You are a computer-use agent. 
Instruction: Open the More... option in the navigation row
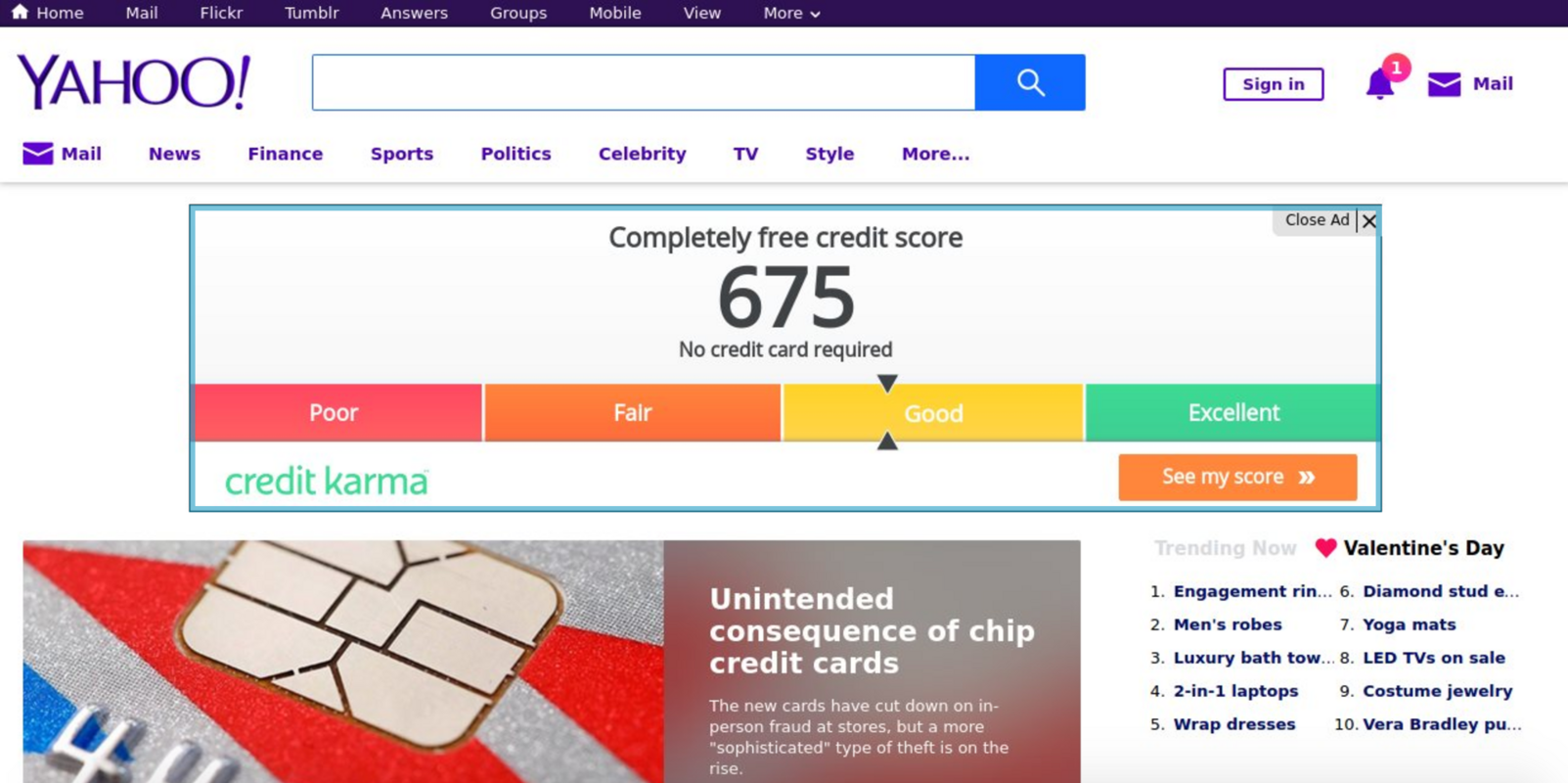pos(934,154)
